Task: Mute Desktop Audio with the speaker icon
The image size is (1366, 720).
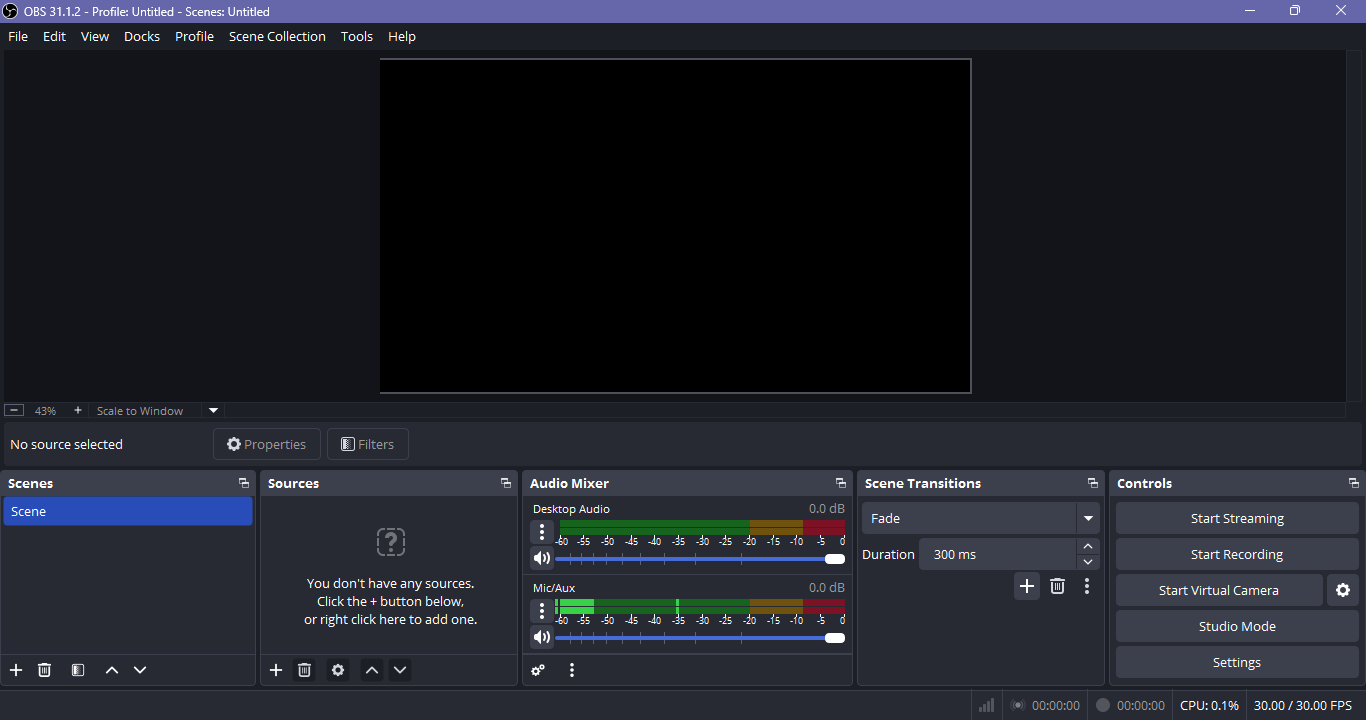Action: pos(542,558)
